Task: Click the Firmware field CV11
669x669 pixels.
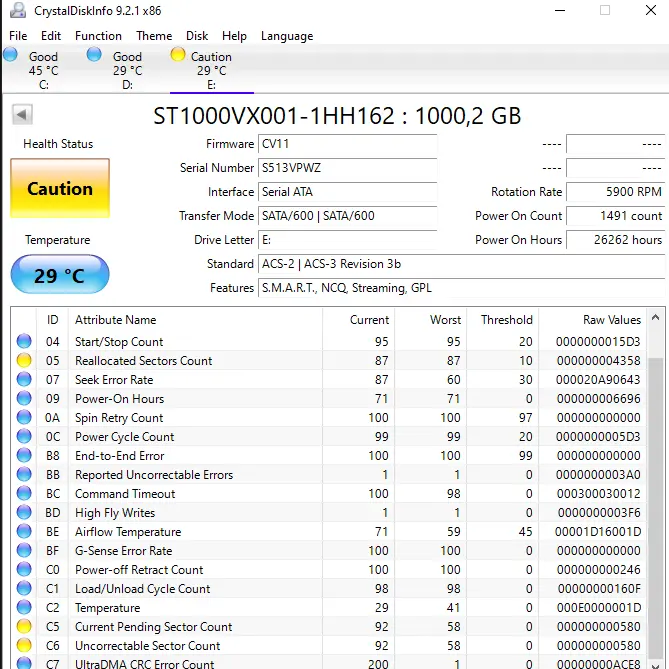Action: click(x=347, y=144)
